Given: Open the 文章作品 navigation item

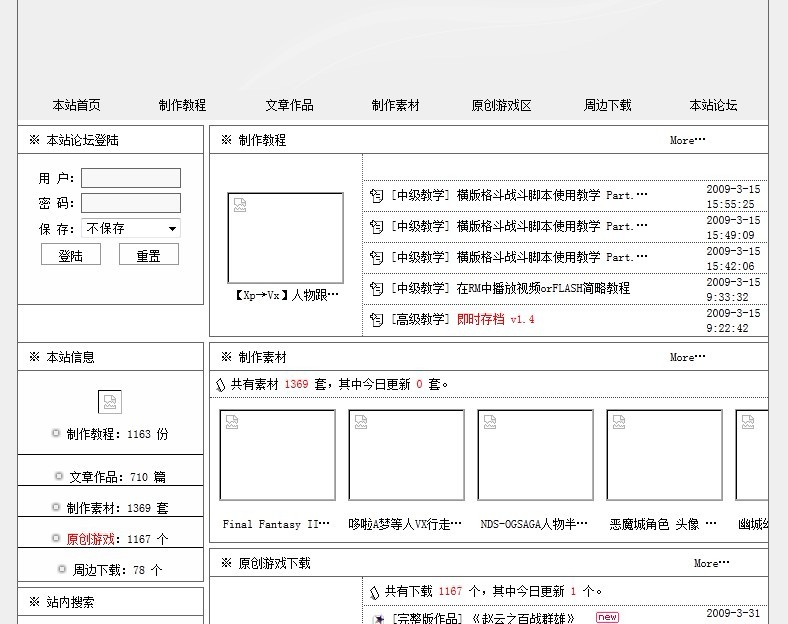Looking at the screenshot, I should (x=289, y=105).
